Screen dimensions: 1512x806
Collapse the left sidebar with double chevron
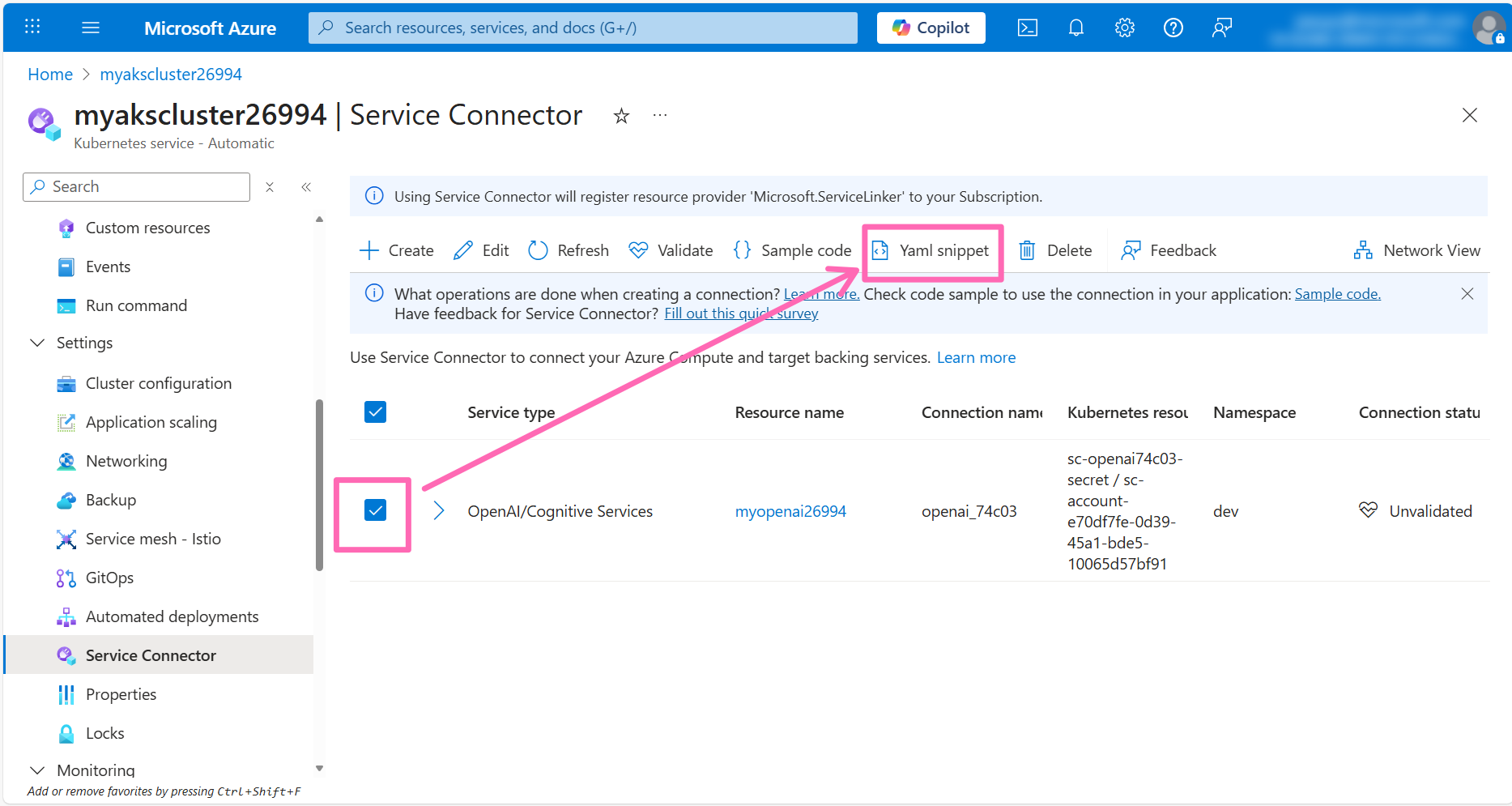point(306,186)
